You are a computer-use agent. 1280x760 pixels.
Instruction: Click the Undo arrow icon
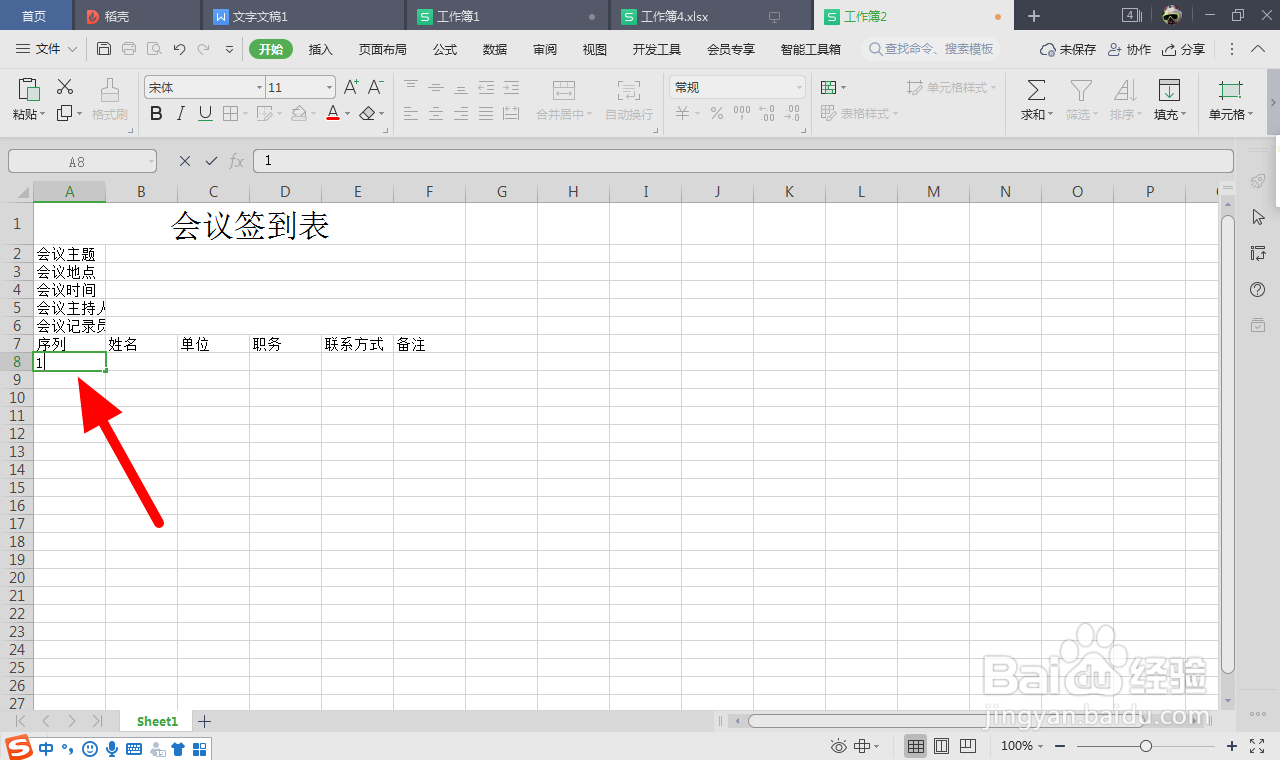click(x=179, y=49)
